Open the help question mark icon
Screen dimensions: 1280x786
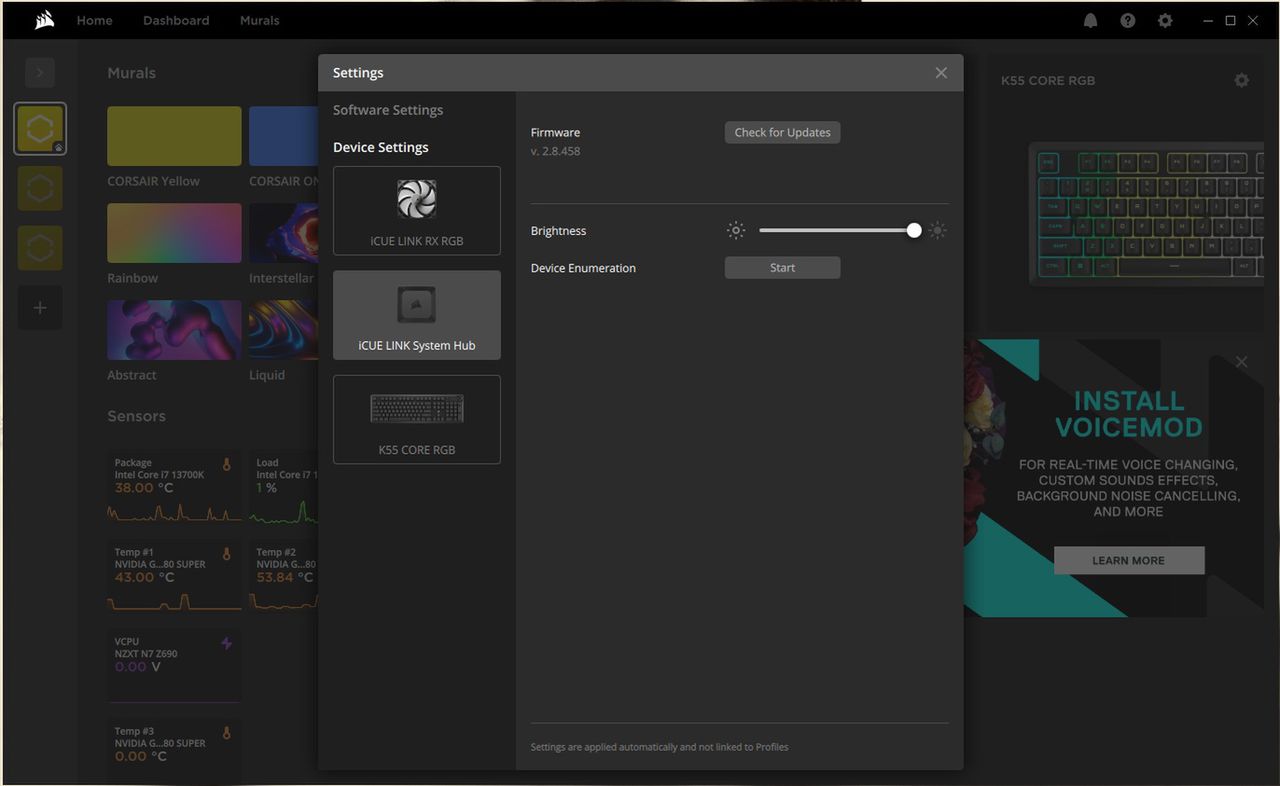click(x=1128, y=20)
